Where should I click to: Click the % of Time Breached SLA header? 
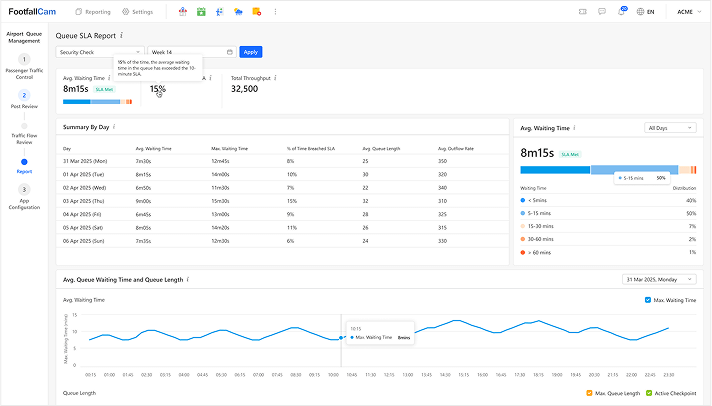pyautogui.click(x=311, y=149)
